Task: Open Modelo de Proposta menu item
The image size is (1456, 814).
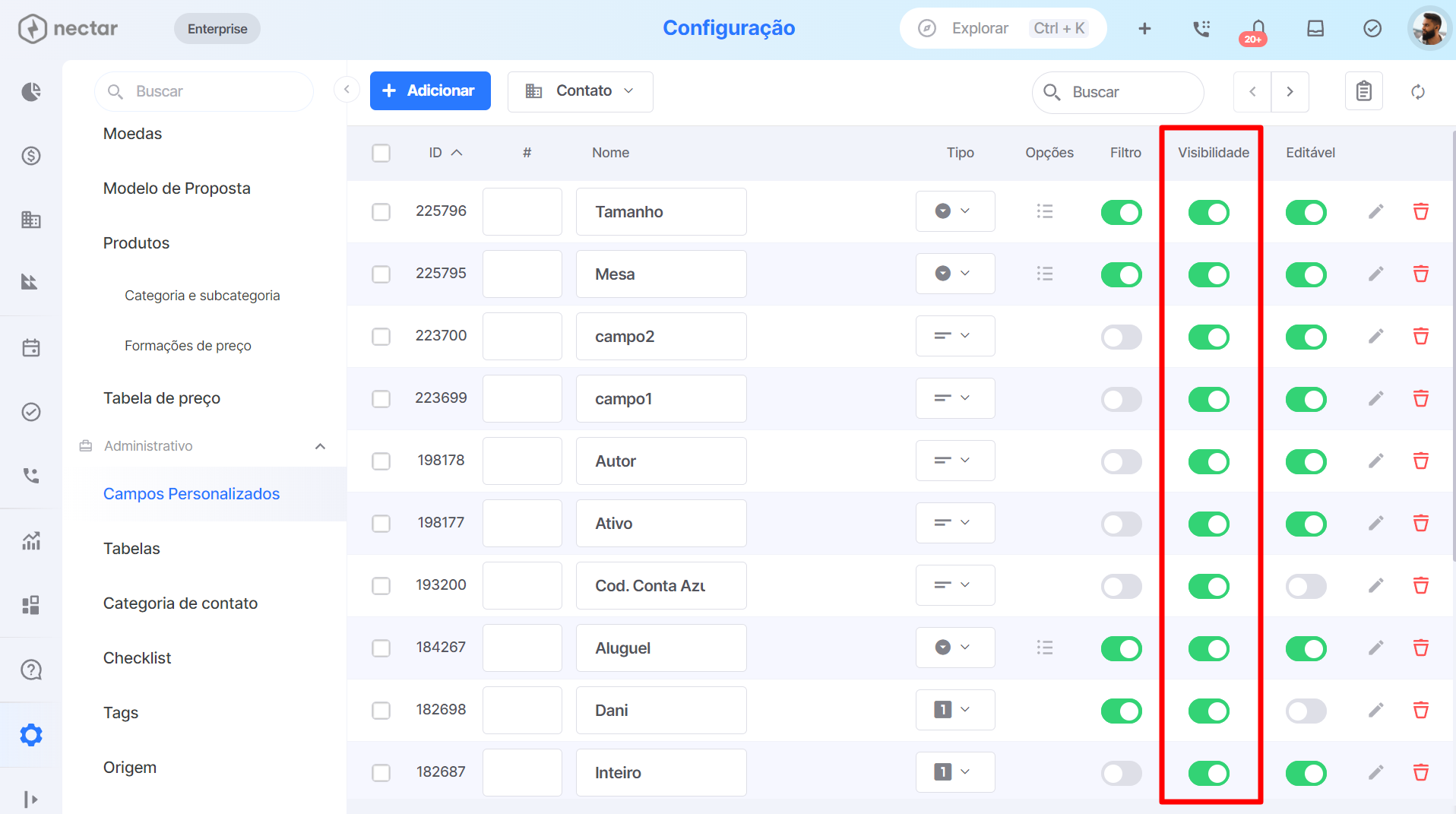Action: 176,188
